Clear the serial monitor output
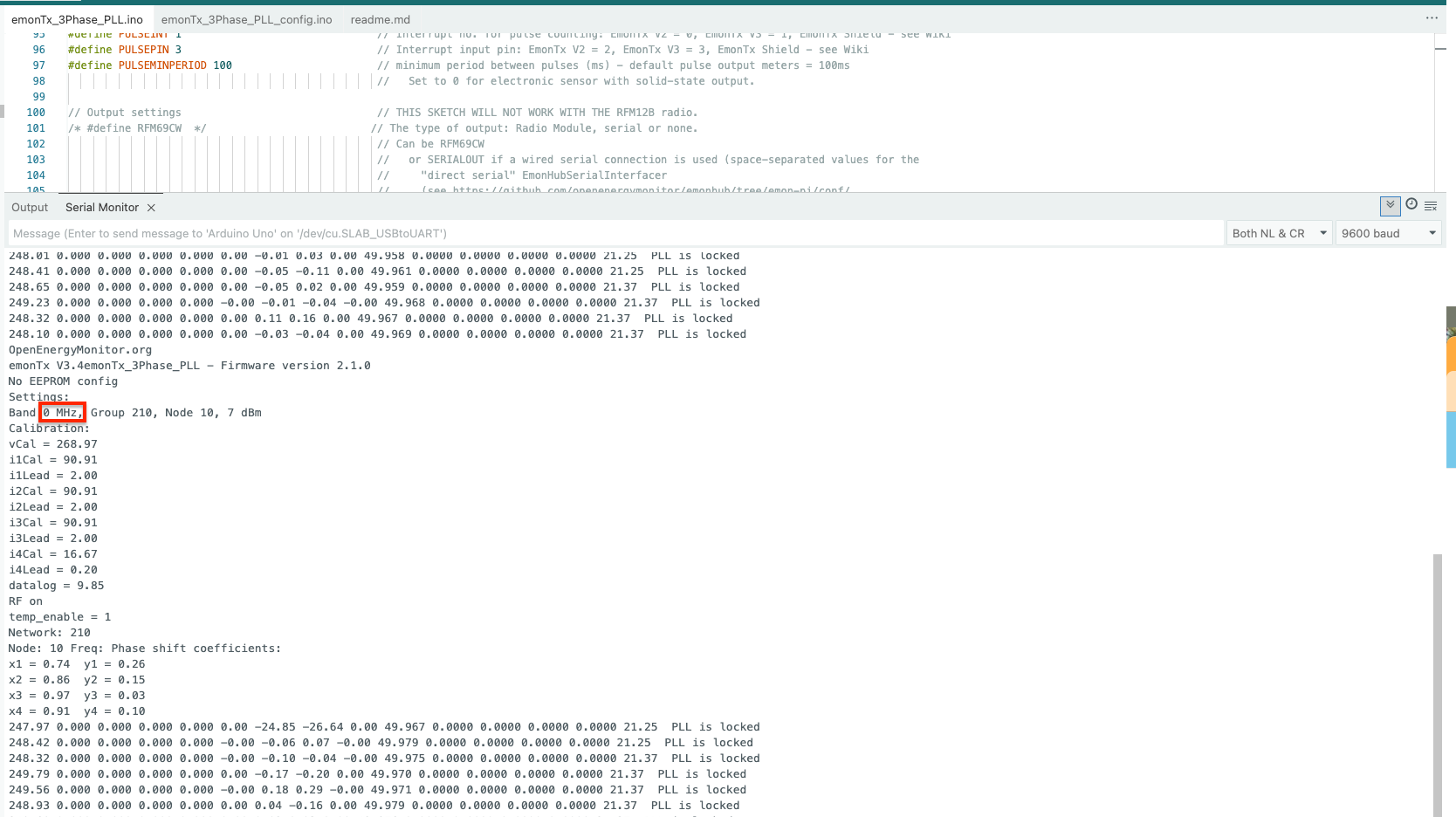Screen dimensions: 1456x817 point(1431,206)
